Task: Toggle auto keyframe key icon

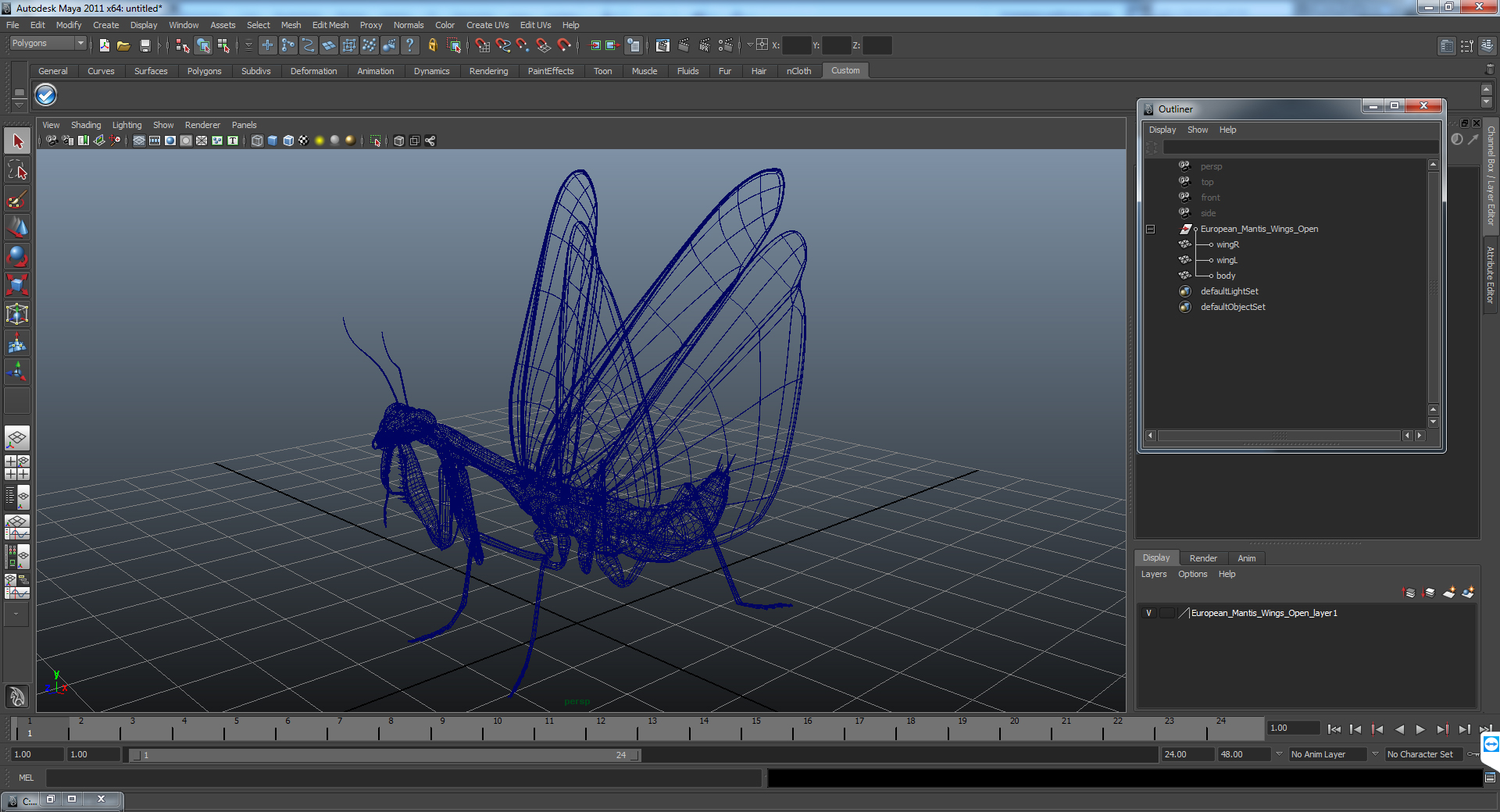Action: [x=1473, y=754]
